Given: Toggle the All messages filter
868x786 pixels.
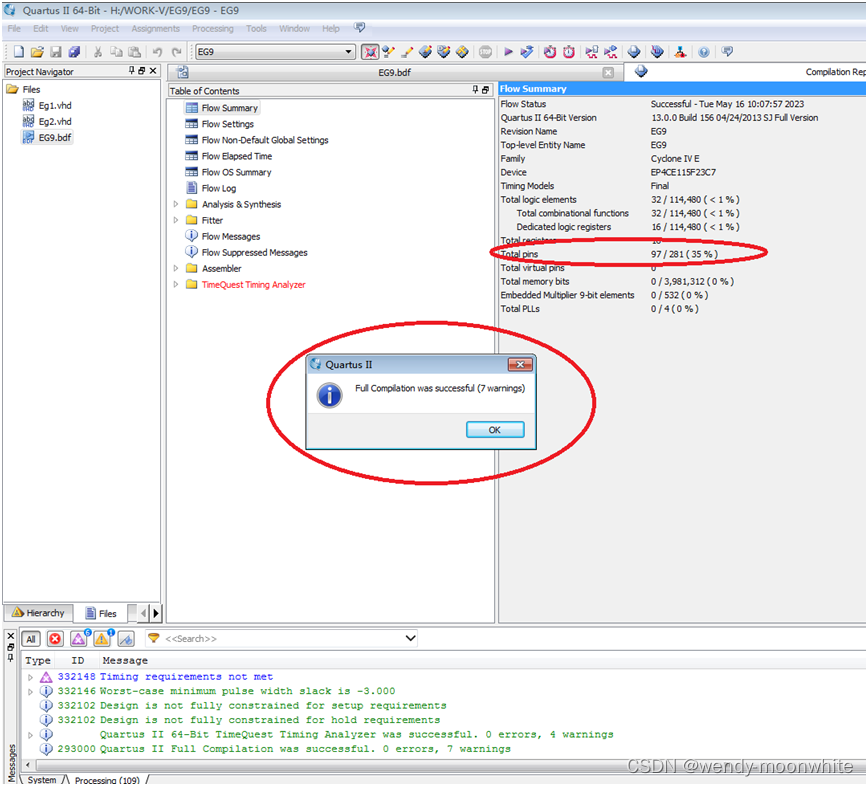Looking at the screenshot, I should pos(31,639).
